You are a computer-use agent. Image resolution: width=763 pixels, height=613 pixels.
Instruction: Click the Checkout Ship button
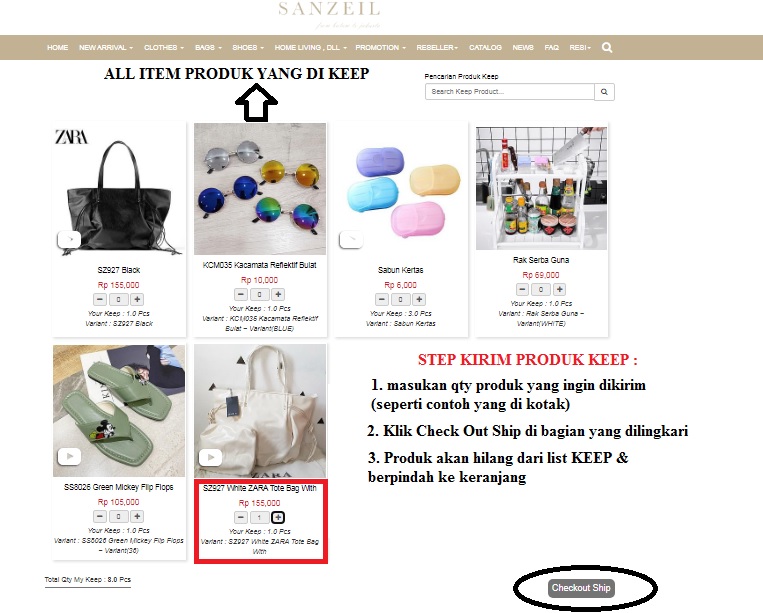pos(581,588)
